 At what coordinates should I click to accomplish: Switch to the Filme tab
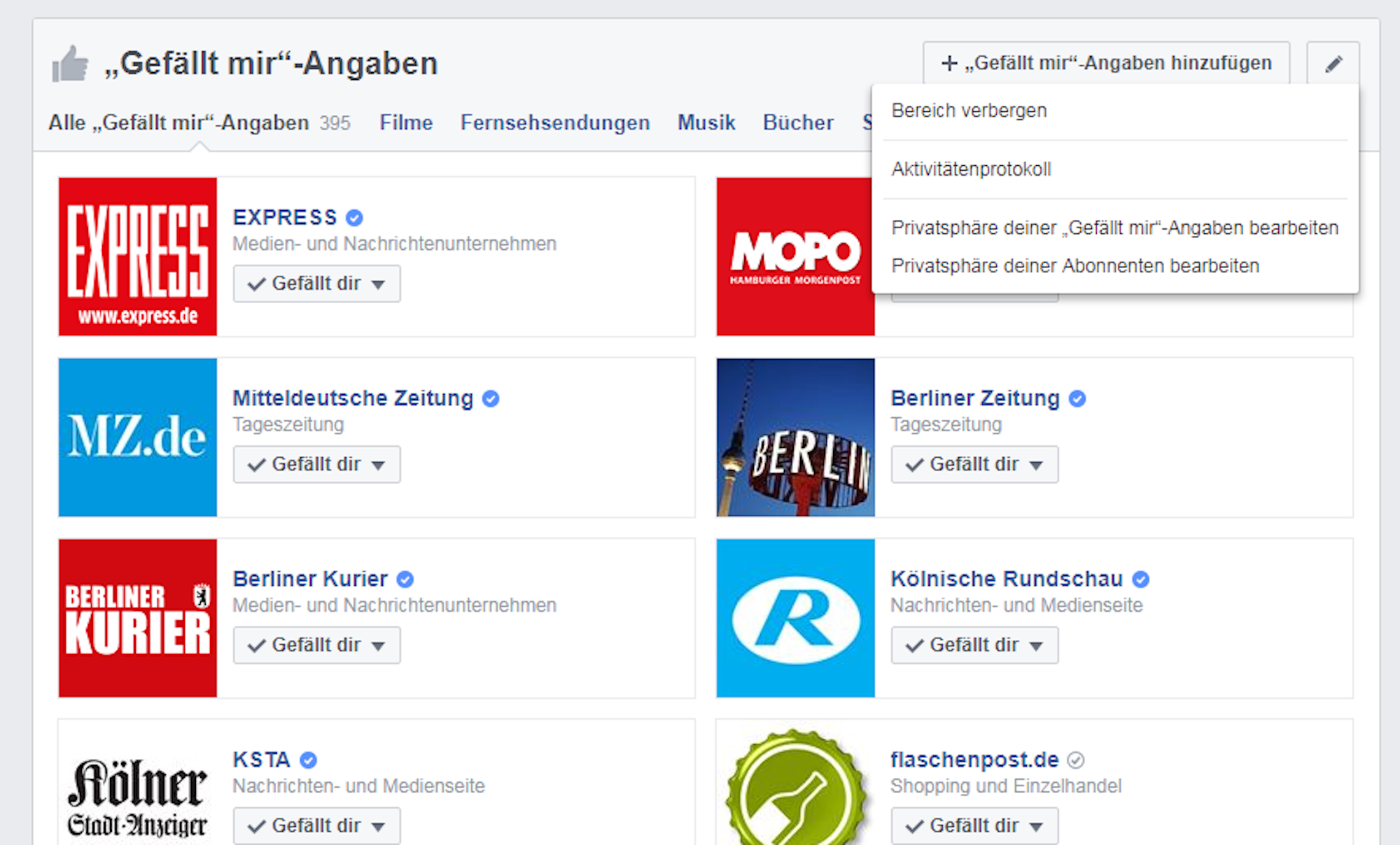(x=405, y=123)
